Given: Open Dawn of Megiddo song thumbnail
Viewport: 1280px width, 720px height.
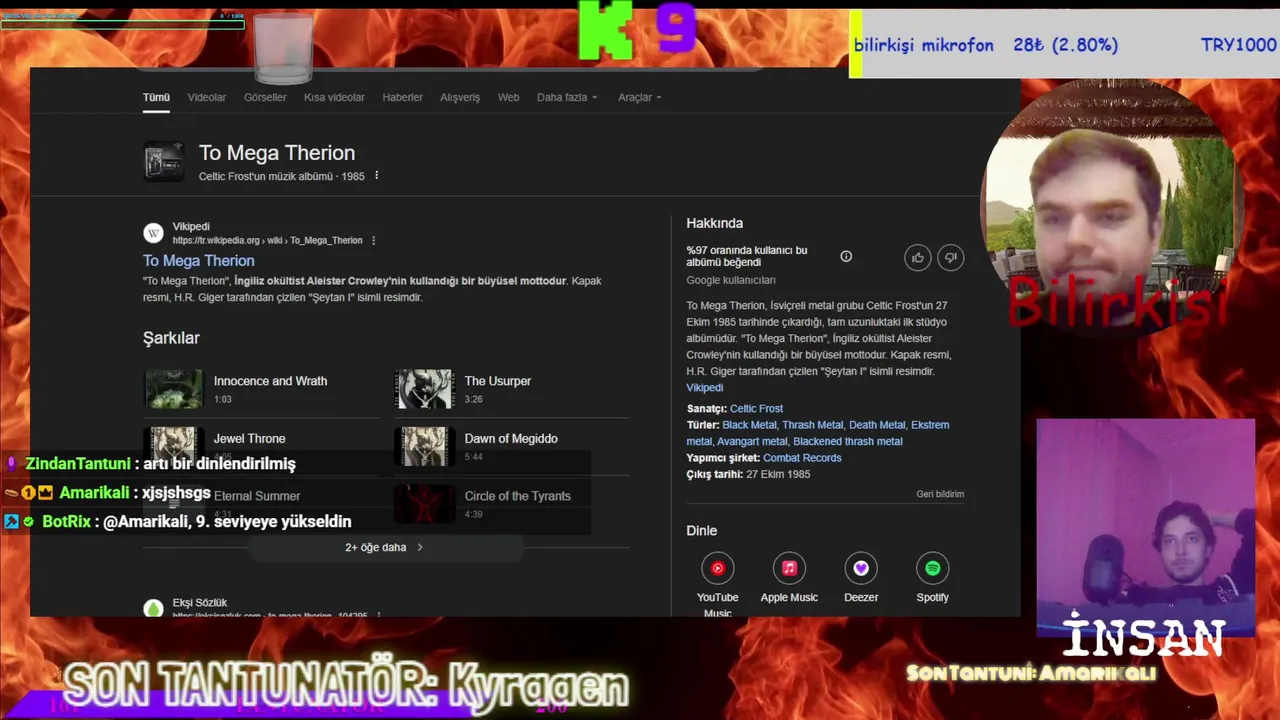Looking at the screenshot, I should point(424,447).
